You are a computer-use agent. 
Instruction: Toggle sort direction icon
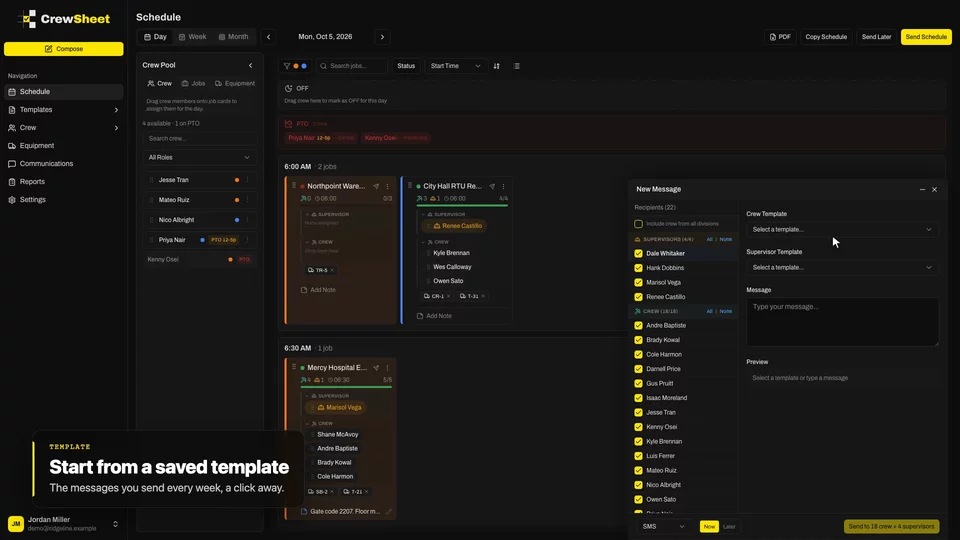click(497, 66)
